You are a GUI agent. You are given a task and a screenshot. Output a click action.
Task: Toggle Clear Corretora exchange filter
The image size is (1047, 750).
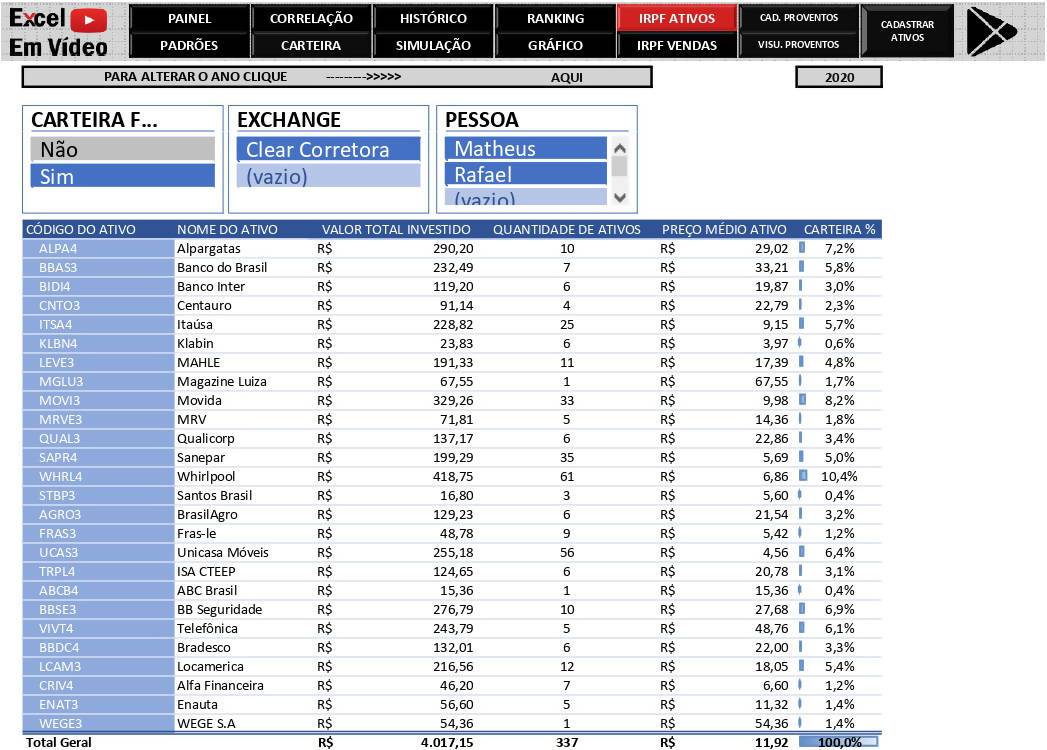coord(328,149)
